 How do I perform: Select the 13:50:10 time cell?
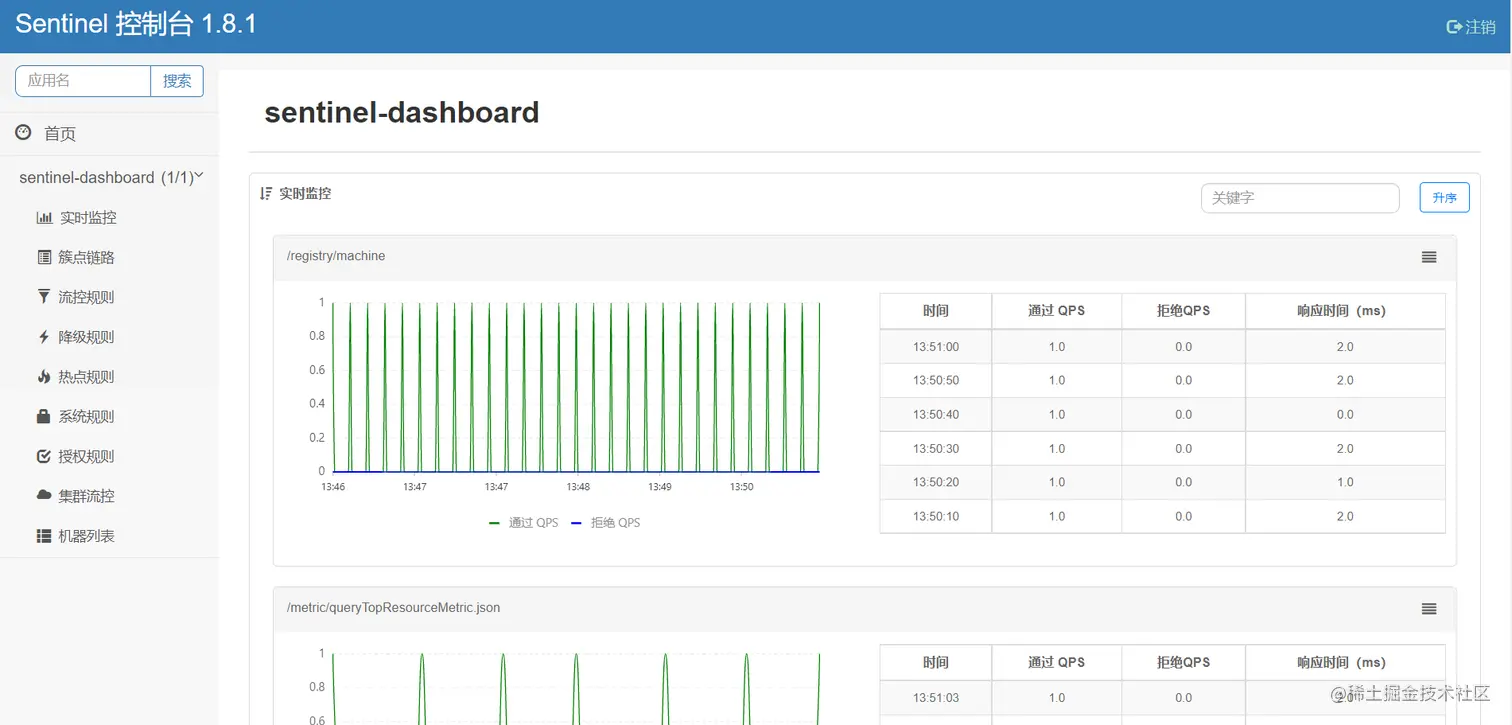(x=936, y=516)
